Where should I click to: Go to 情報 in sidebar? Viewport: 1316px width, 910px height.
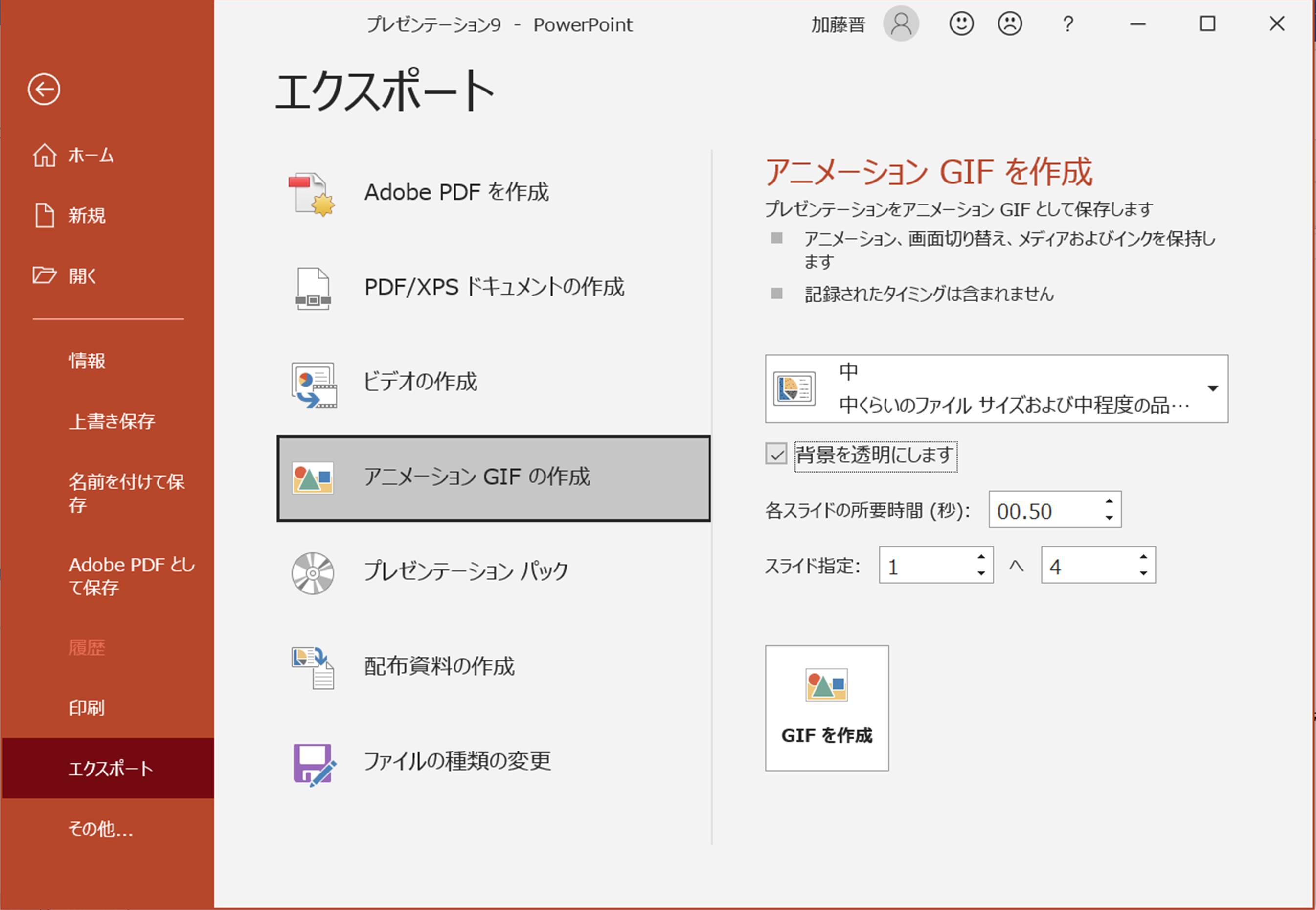(87, 361)
